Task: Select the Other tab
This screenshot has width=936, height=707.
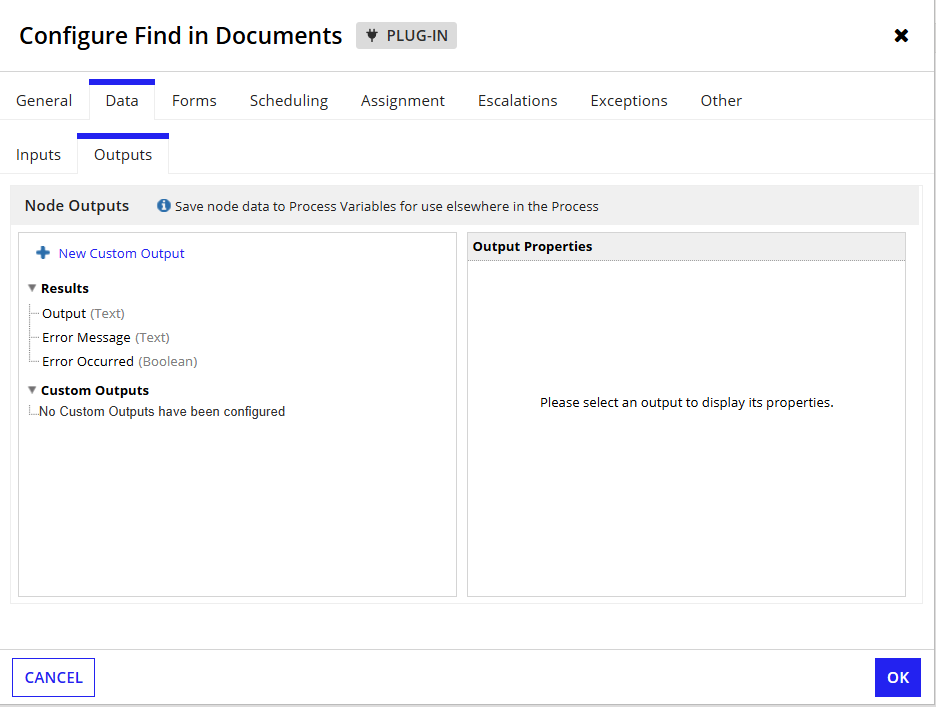Action: coord(721,100)
